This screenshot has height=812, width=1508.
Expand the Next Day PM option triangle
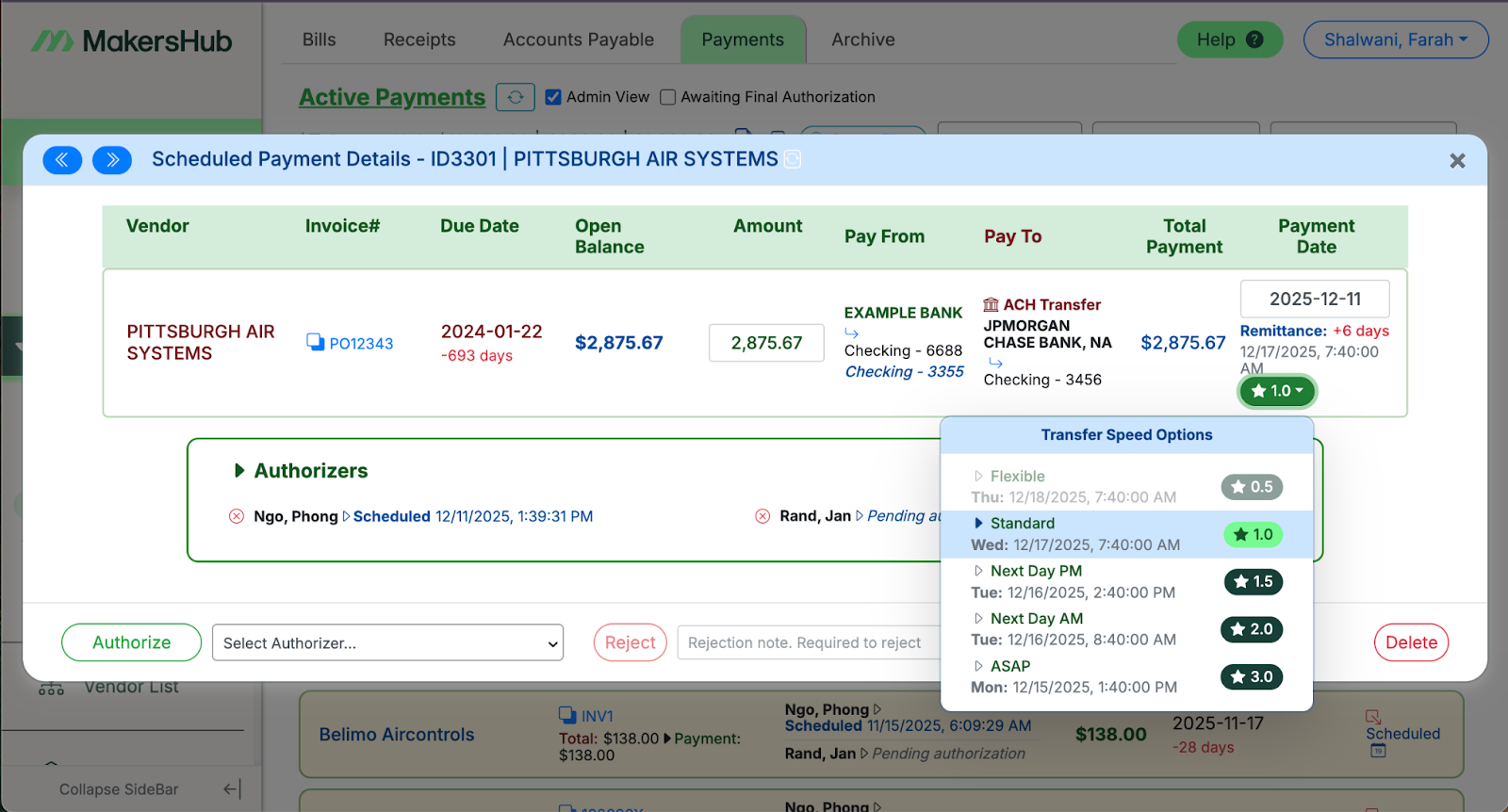pyautogui.click(x=978, y=571)
